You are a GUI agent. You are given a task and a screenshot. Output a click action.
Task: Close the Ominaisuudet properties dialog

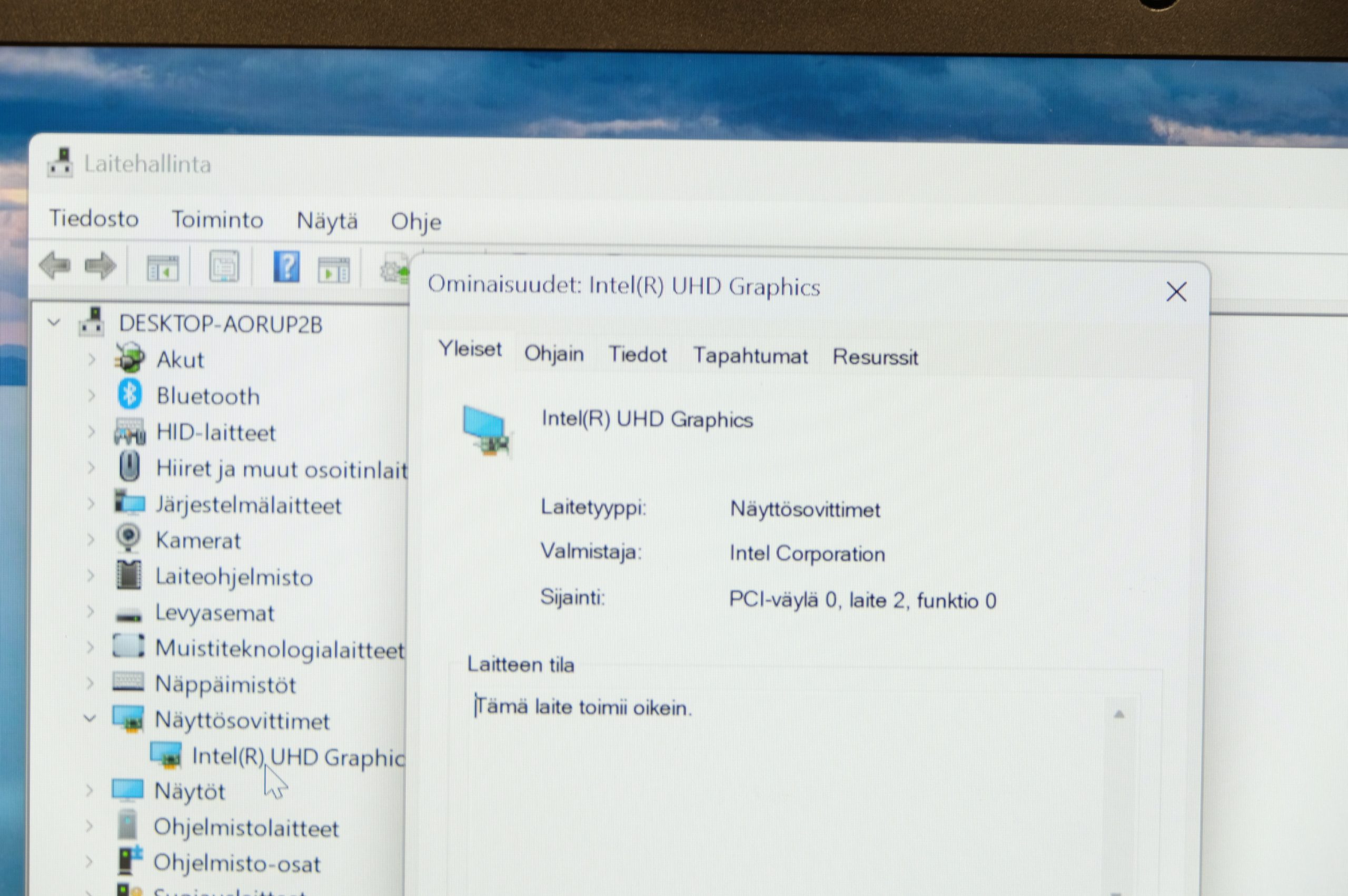click(1176, 292)
